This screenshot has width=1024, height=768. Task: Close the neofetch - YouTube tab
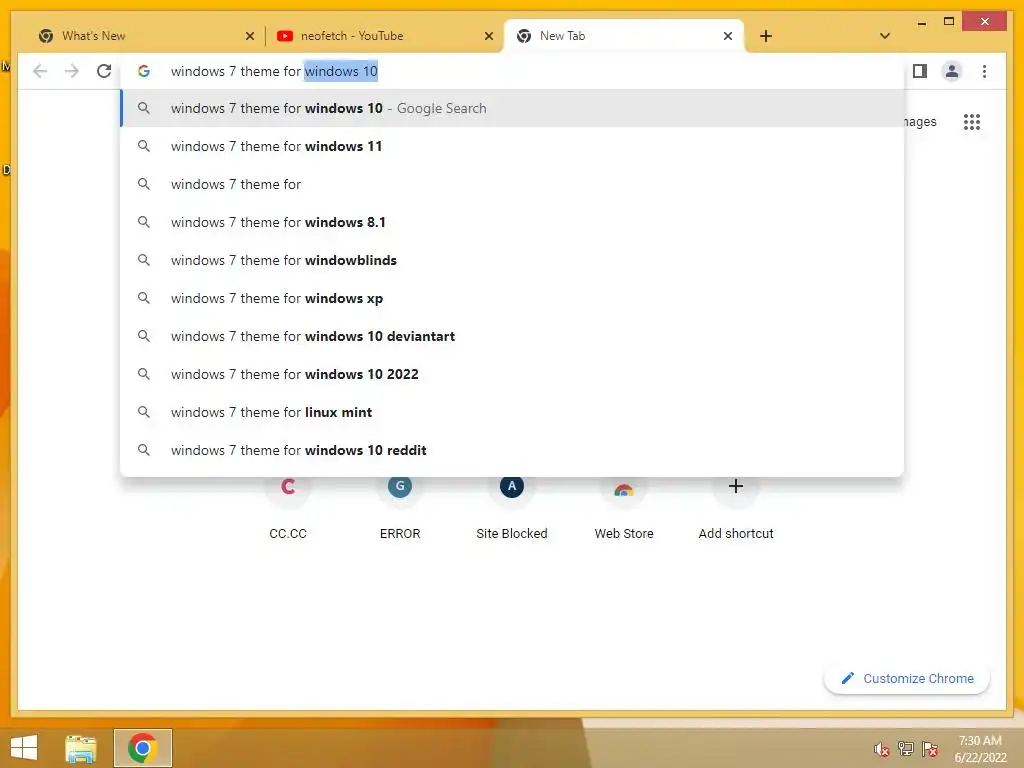pos(488,36)
